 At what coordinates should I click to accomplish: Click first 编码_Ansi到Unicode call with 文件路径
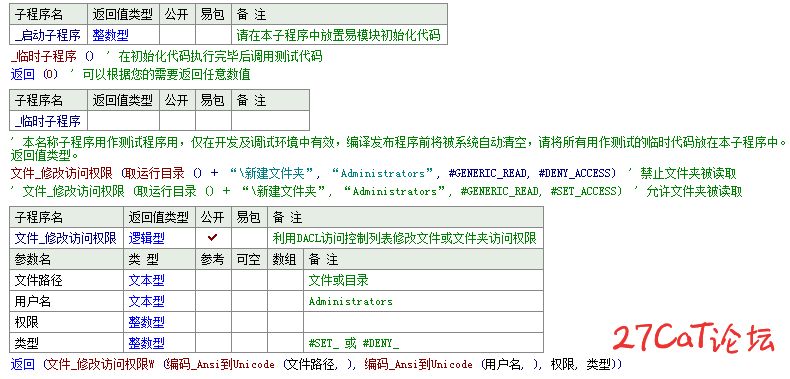[220, 364]
